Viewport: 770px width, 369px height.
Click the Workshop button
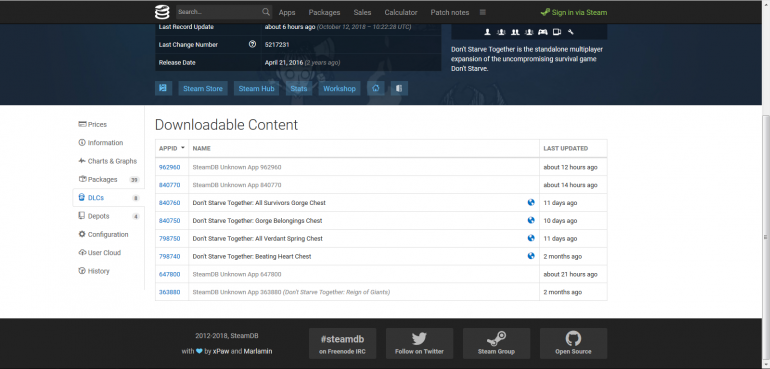pos(339,88)
